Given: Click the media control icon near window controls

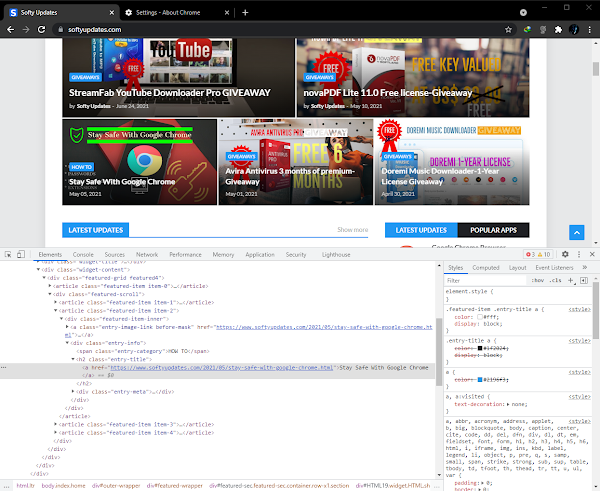Looking at the screenshot, I should point(523,13).
